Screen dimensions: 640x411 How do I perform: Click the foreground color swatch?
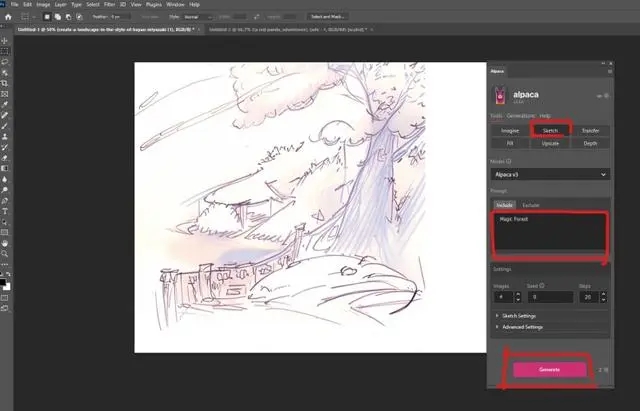click(x=2, y=282)
